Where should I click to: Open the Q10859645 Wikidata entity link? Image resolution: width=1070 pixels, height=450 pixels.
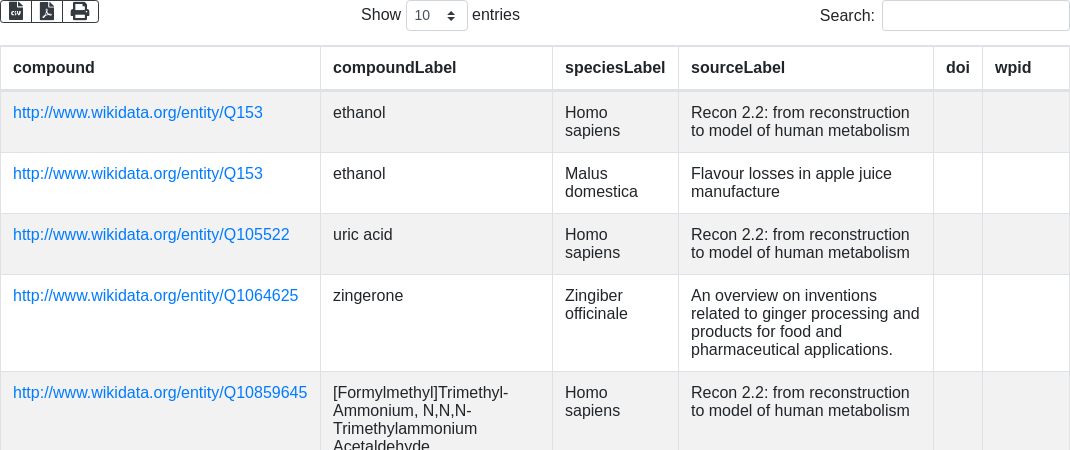(x=160, y=393)
